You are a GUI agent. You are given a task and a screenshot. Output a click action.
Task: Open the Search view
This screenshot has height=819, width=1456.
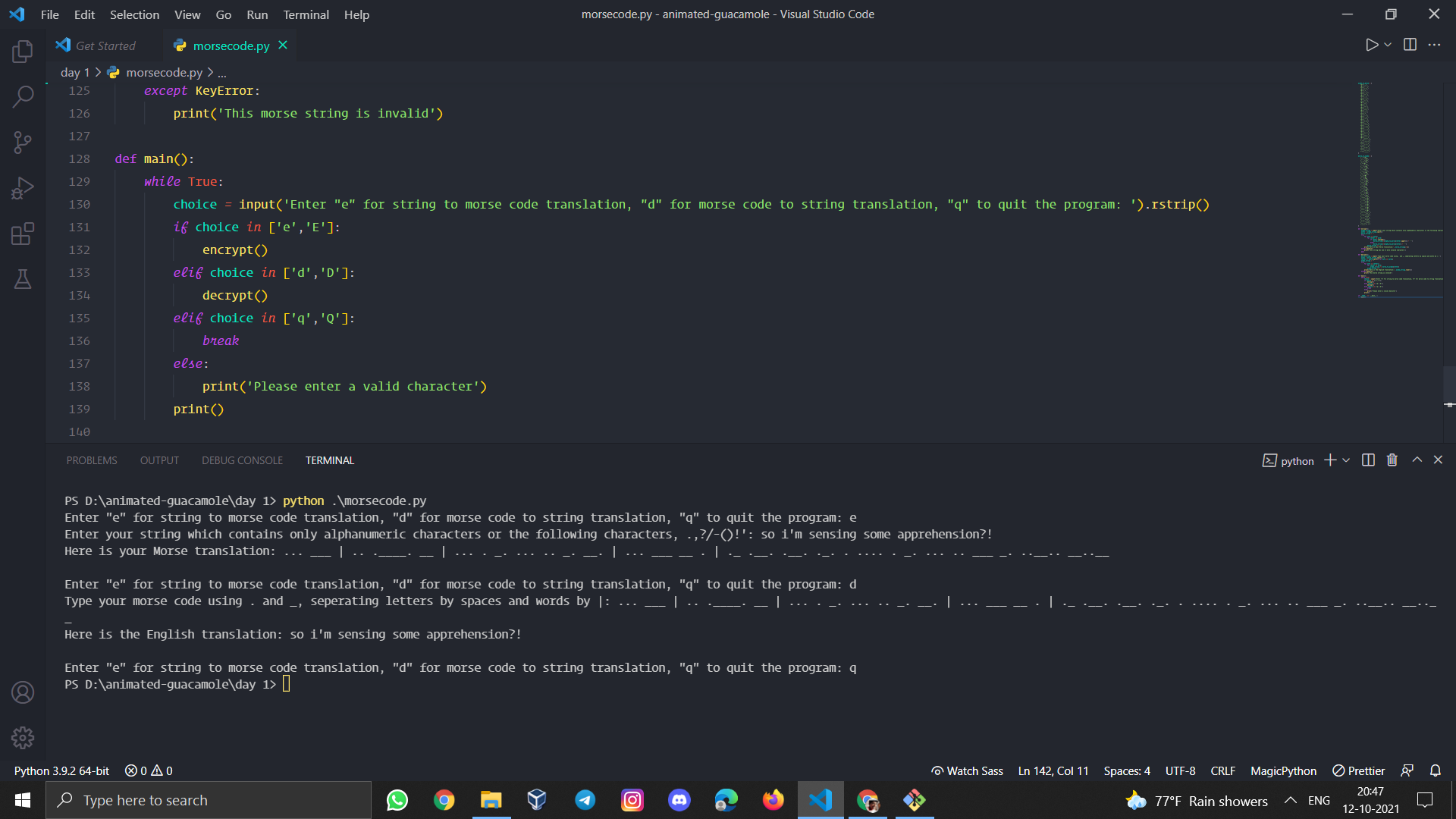pyautogui.click(x=22, y=96)
